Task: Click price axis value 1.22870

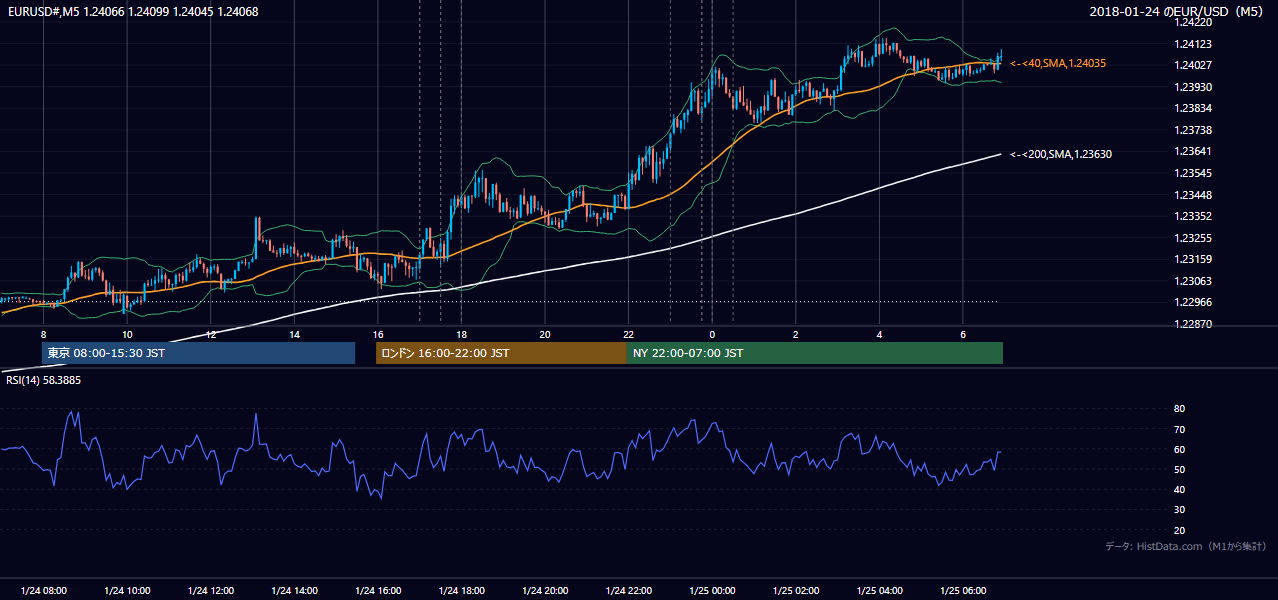Action: click(x=1193, y=324)
